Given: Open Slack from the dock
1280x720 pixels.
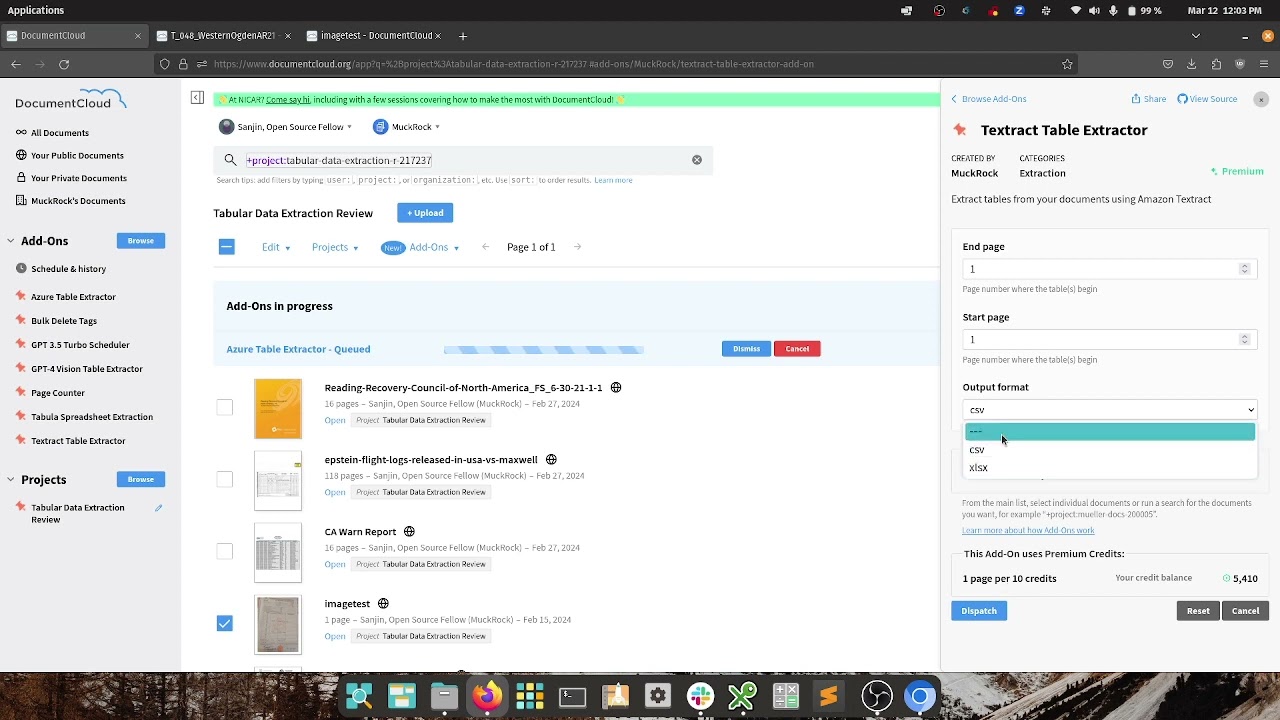Looking at the screenshot, I should point(700,696).
